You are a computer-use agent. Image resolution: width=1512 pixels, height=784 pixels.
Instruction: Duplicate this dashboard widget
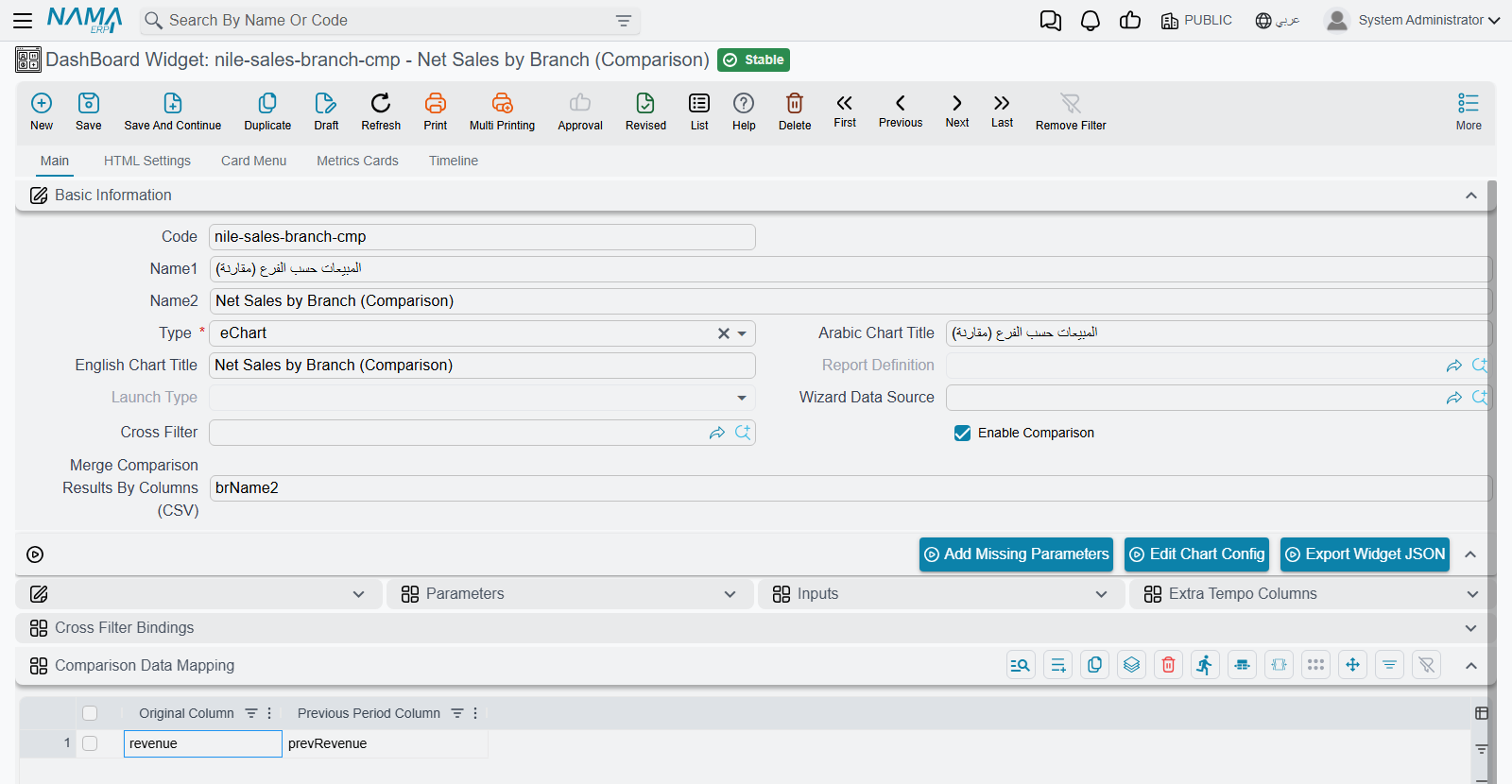(267, 111)
